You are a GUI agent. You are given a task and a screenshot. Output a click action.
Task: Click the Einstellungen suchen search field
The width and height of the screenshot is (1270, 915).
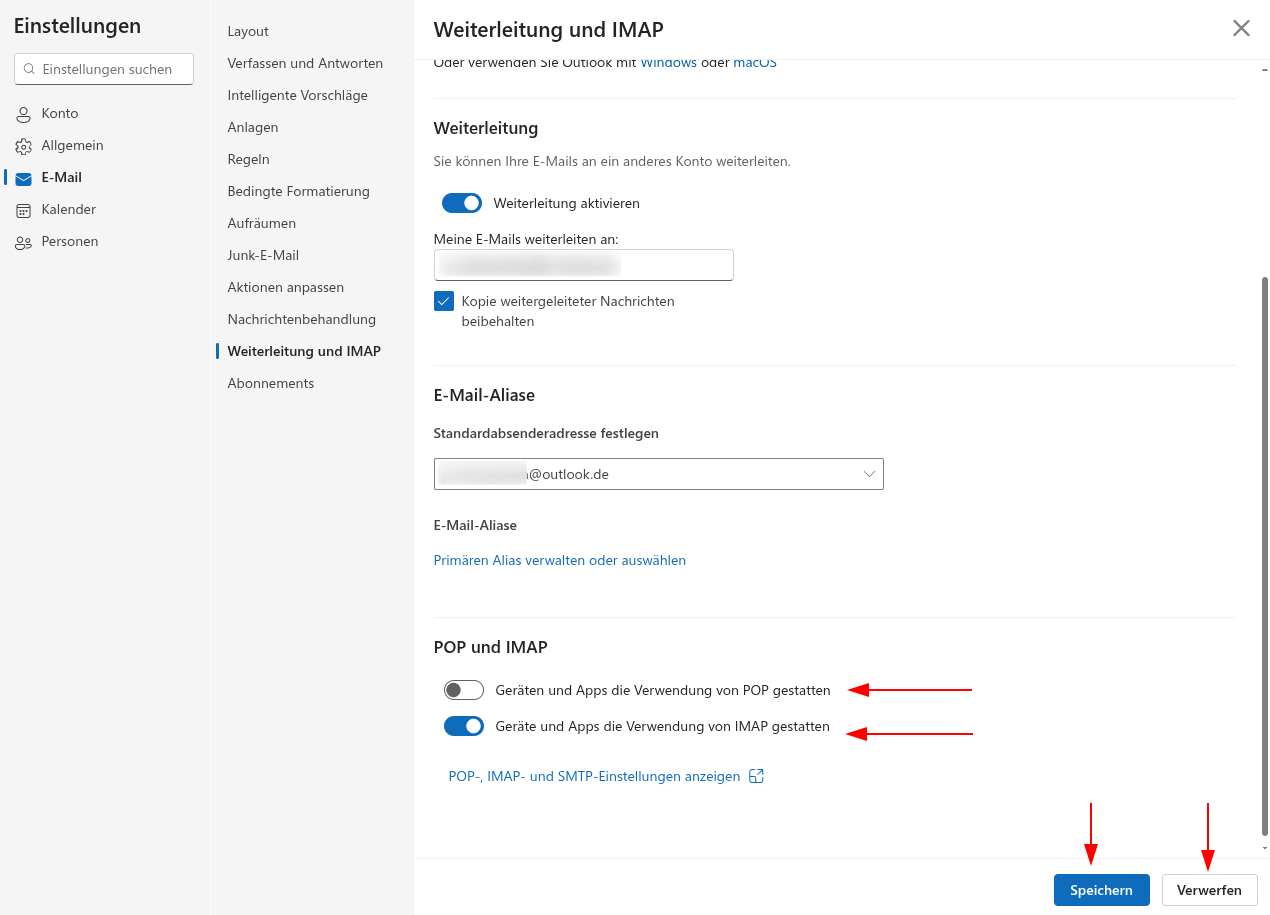[x=104, y=69]
